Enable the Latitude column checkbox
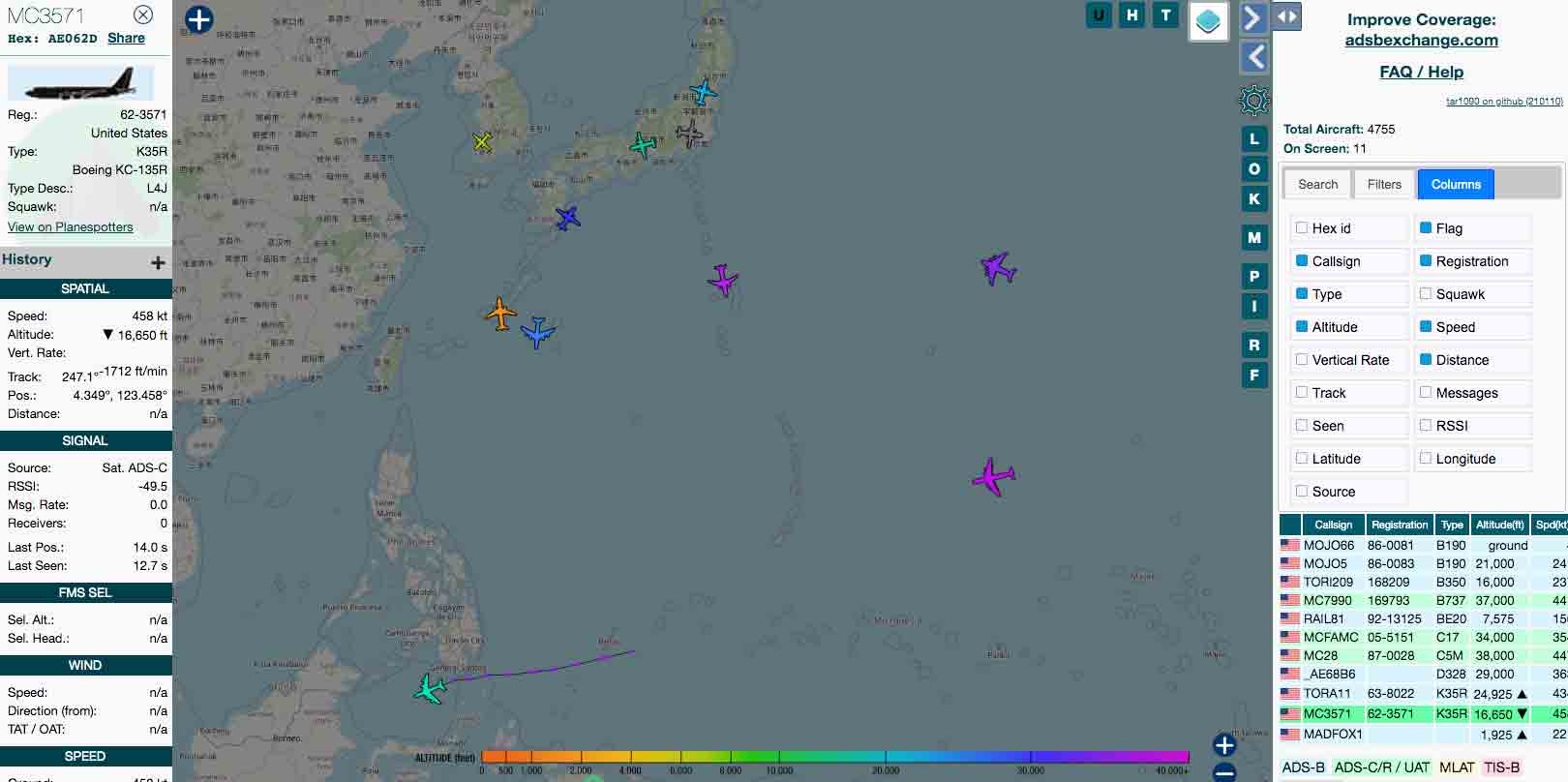The width and height of the screenshot is (1568, 782). [x=1302, y=458]
